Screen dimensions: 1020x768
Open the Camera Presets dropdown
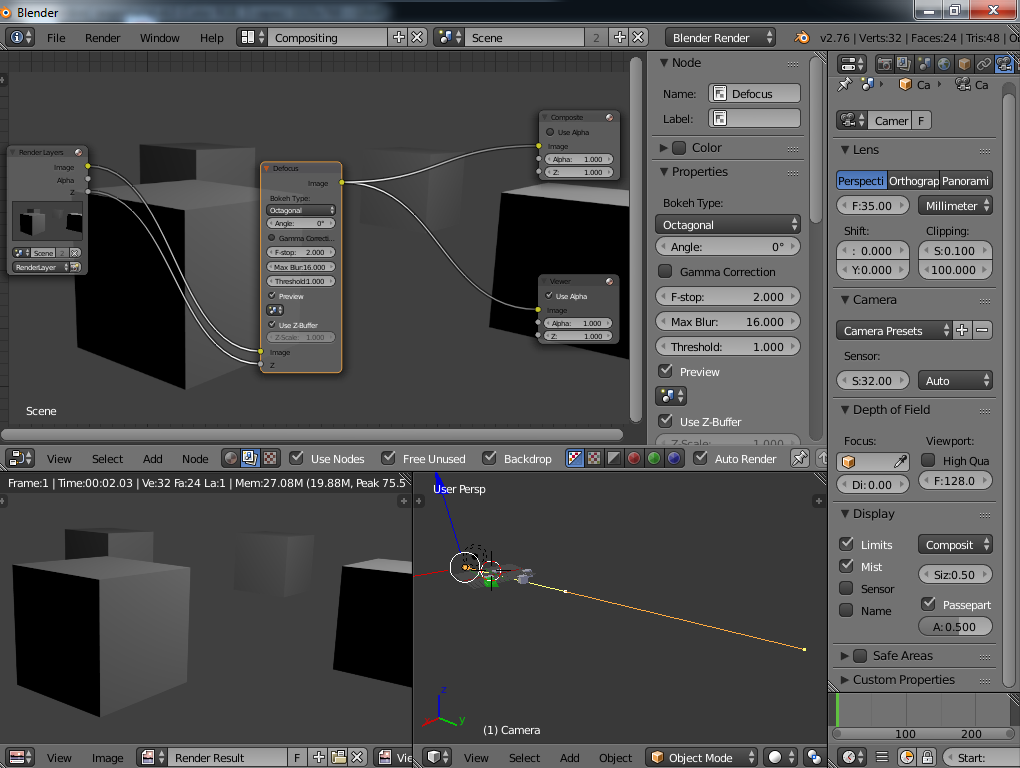pyautogui.click(x=893, y=330)
